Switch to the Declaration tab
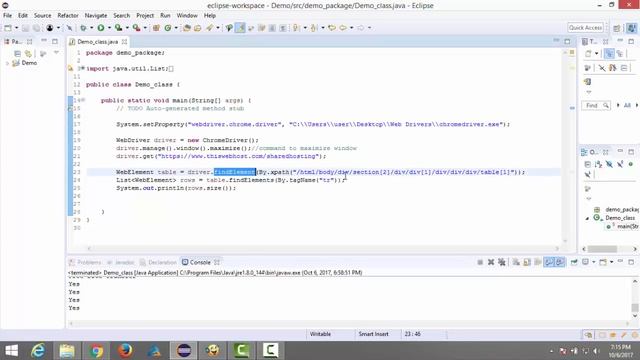The width and height of the screenshot is (640, 360). point(158,262)
